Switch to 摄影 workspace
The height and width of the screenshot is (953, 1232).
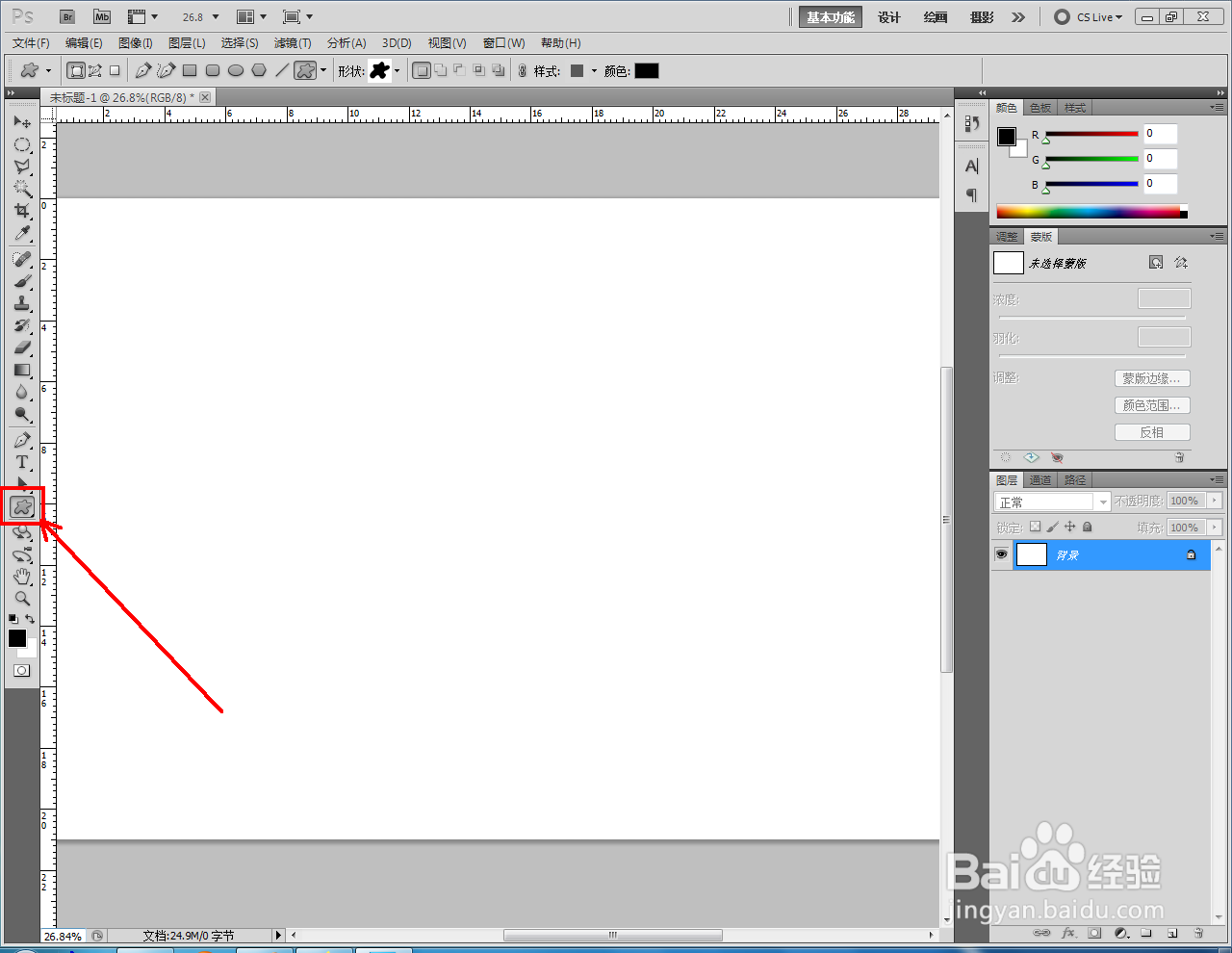tap(982, 17)
